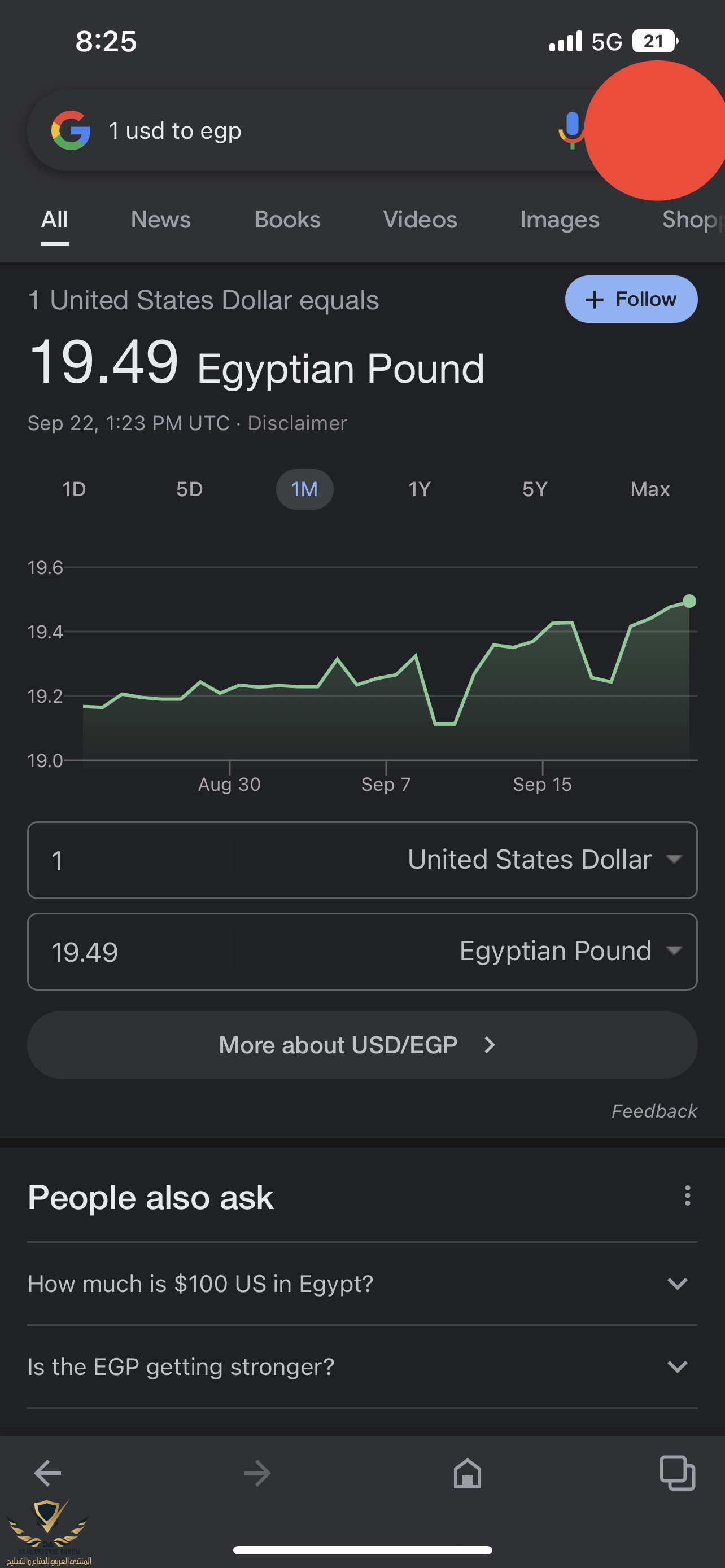The width and height of the screenshot is (725, 1568).
Task: Select the 5Y chart range
Action: pos(535,489)
